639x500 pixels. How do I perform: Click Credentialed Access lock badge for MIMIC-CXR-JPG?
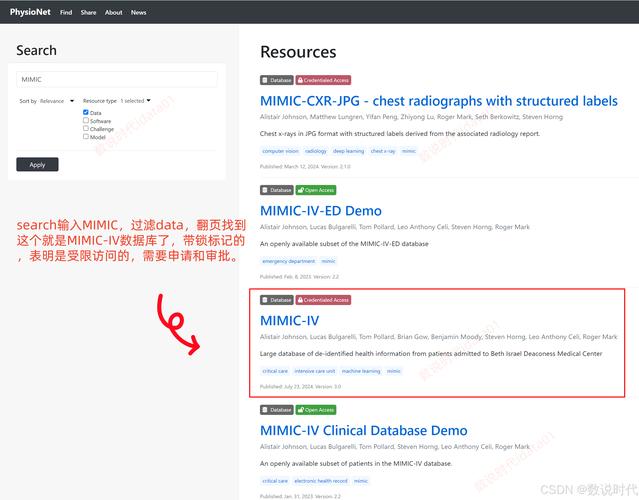click(324, 80)
